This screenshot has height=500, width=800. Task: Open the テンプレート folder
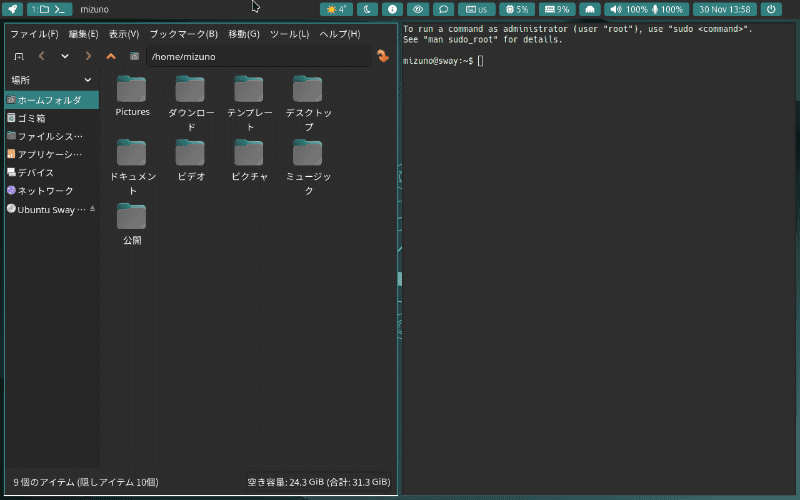tap(249, 103)
